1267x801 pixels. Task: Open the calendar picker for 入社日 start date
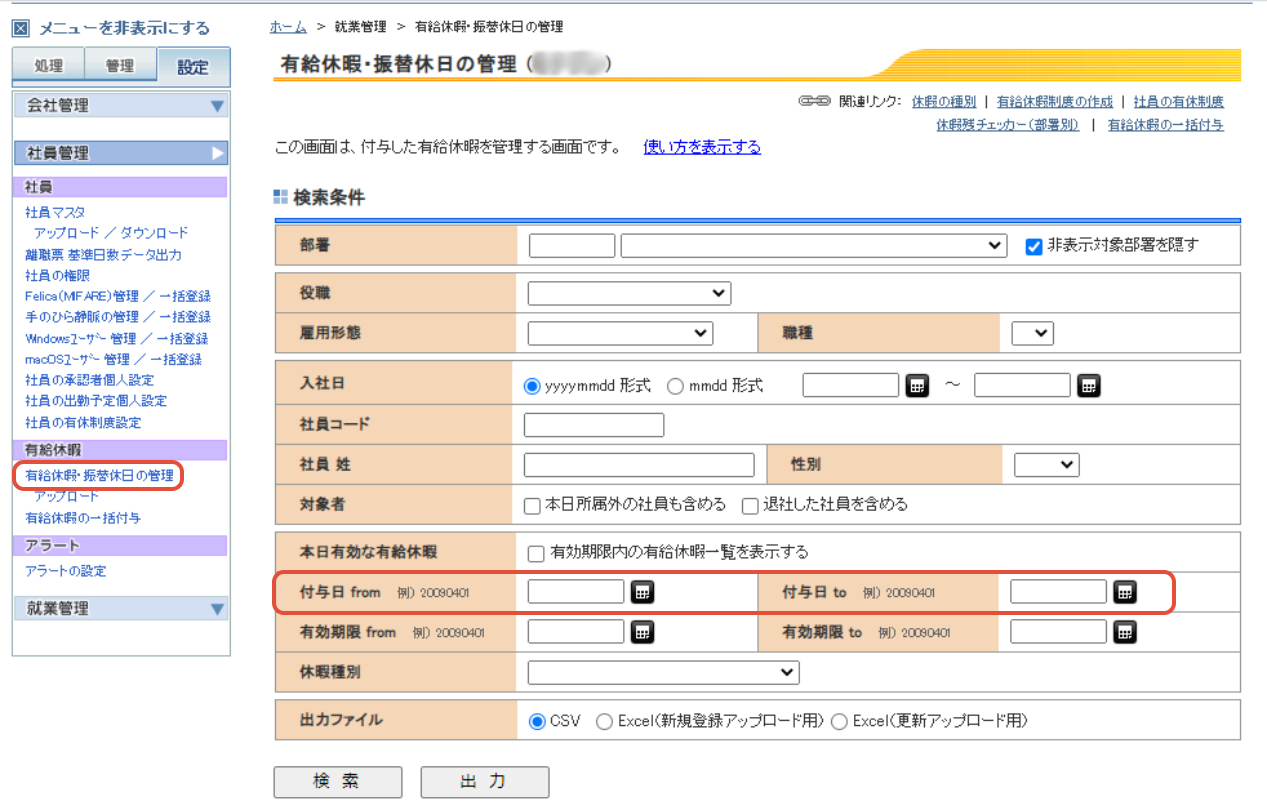[x=917, y=385]
